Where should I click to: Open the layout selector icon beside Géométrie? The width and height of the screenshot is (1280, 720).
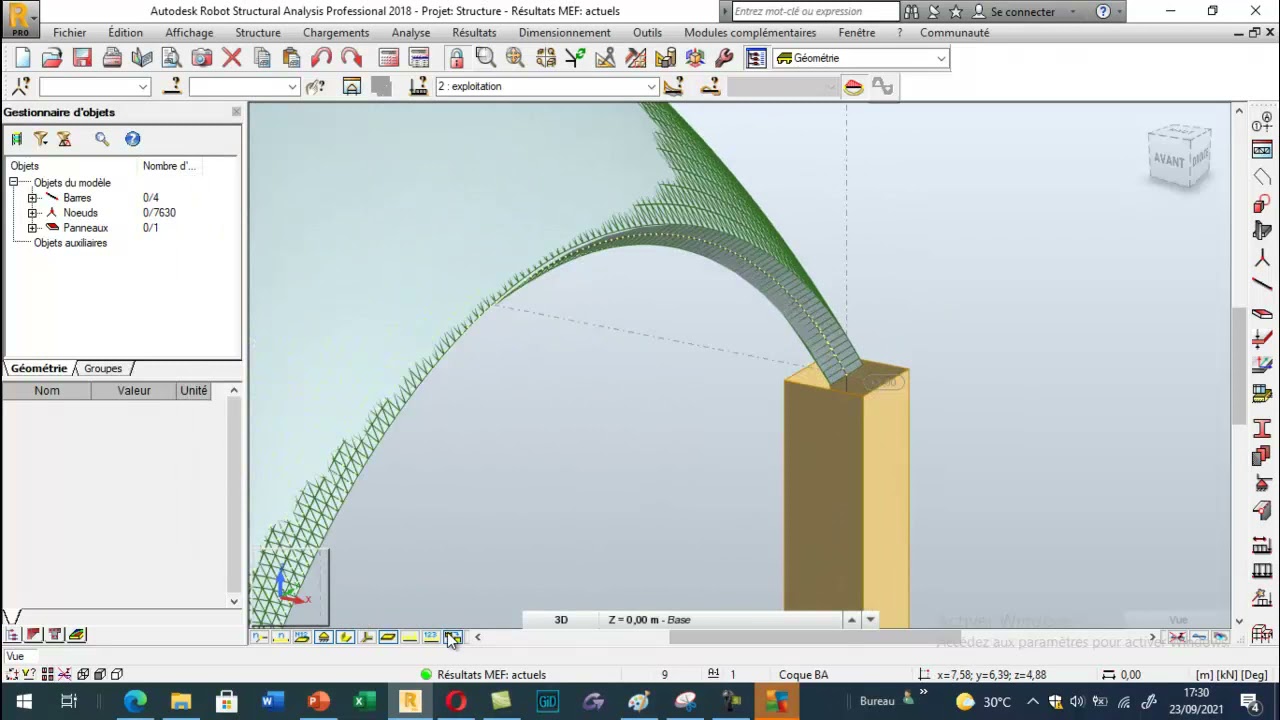[x=756, y=58]
